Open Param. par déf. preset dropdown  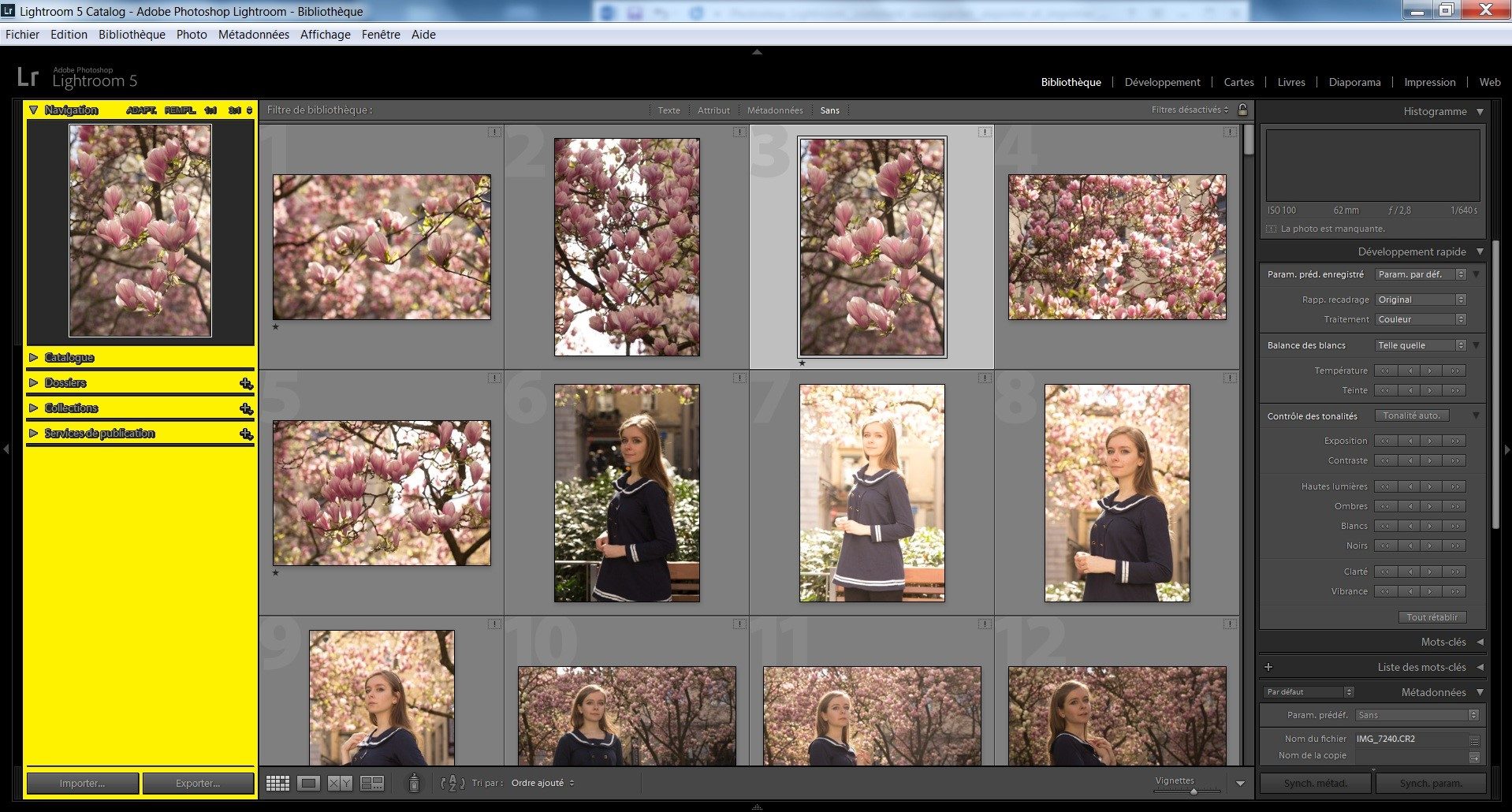(x=1421, y=274)
